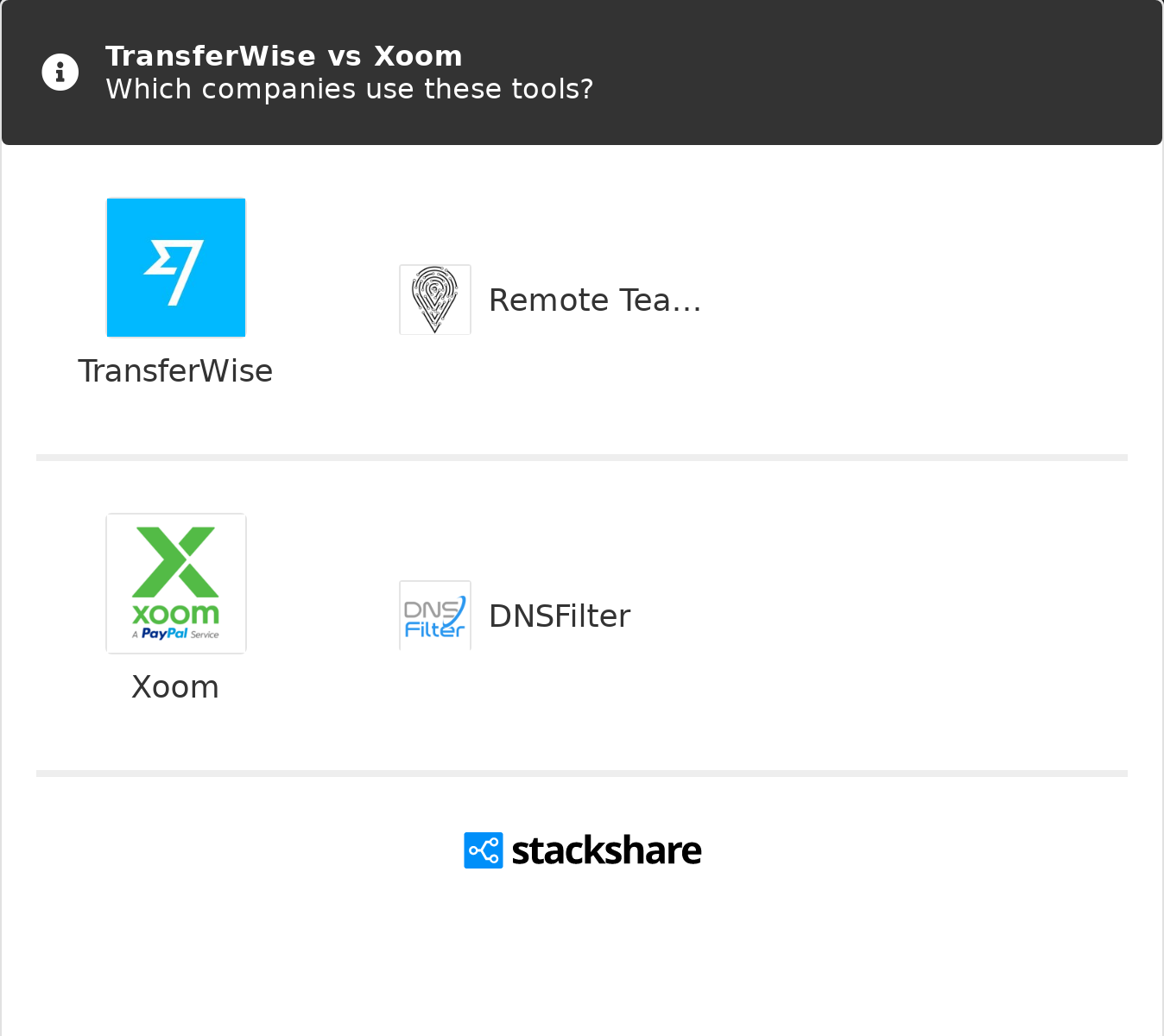The image size is (1164, 1036).
Task: Open the truncated "Remote Tea…" company link
Action: tap(595, 300)
